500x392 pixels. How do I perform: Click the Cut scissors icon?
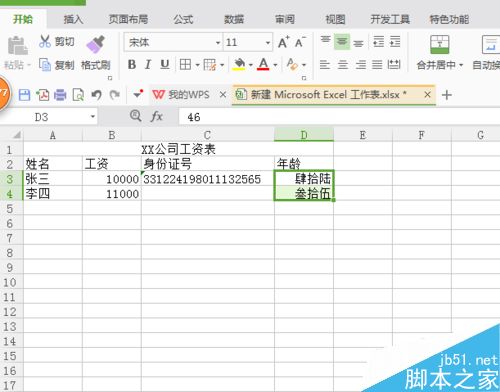(x=45, y=41)
